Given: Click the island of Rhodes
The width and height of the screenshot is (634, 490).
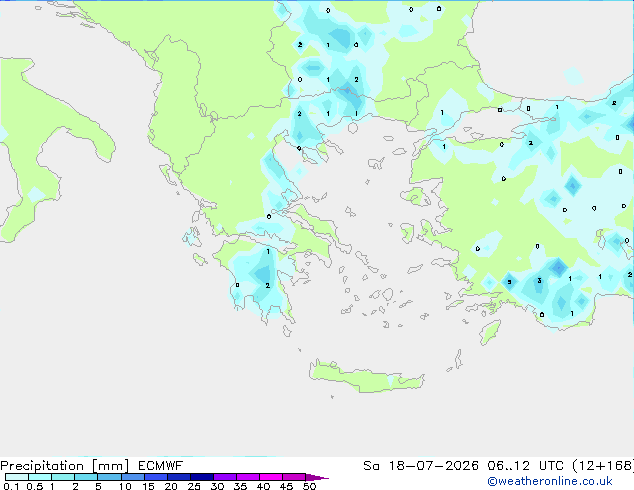Looking at the screenshot, I should [490, 332].
